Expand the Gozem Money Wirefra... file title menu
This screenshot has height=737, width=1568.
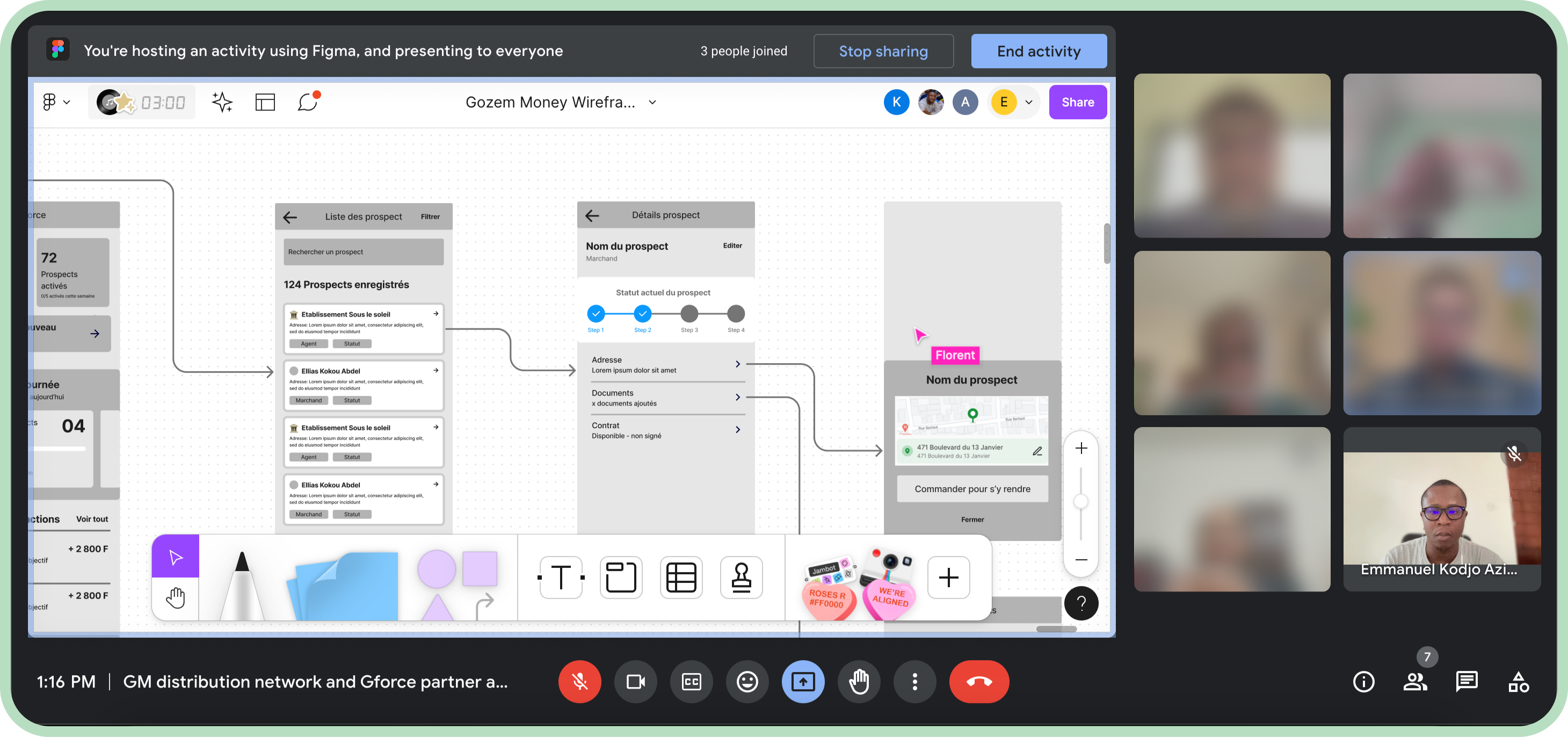652,102
